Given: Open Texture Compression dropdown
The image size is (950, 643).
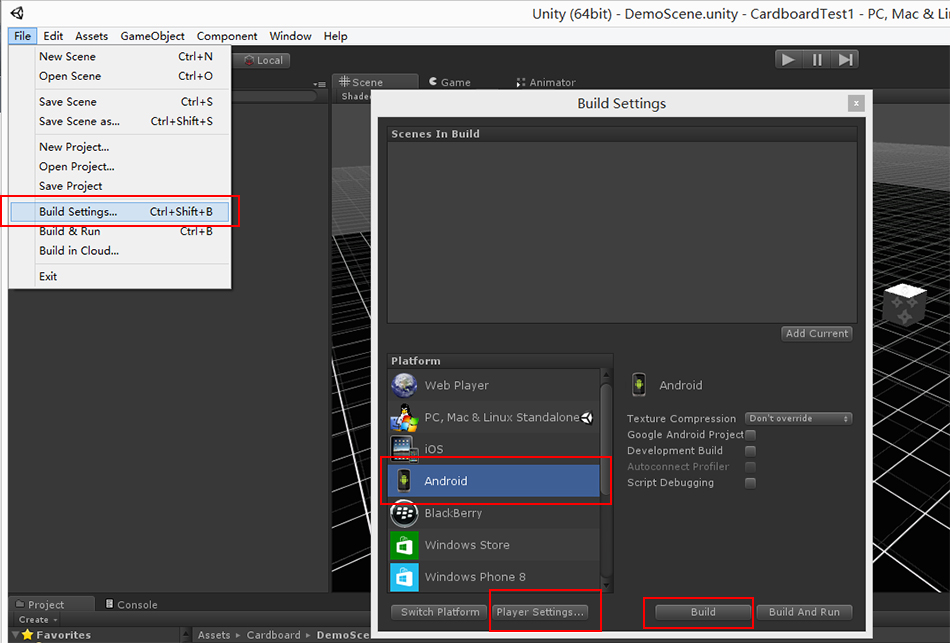Looking at the screenshot, I should [799, 419].
